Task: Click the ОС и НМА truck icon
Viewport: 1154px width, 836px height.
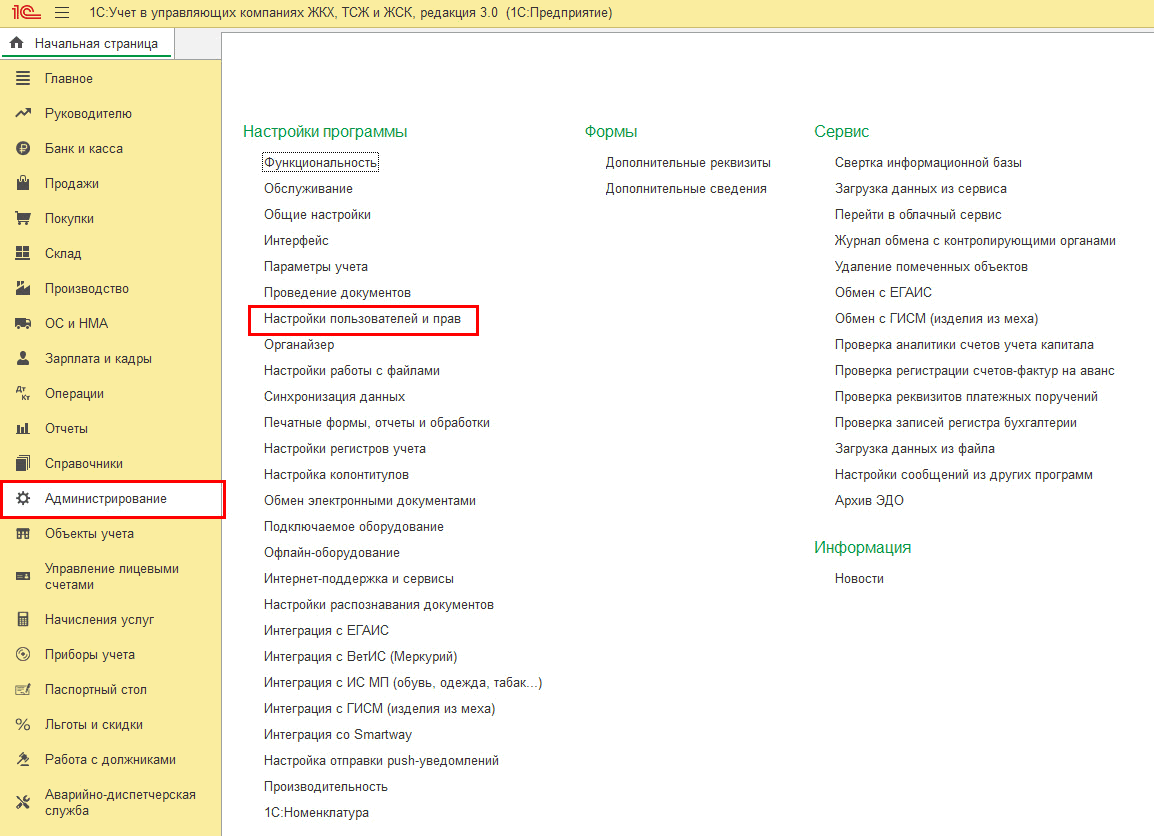Action: pyautogui.click(x=23, y=323)
